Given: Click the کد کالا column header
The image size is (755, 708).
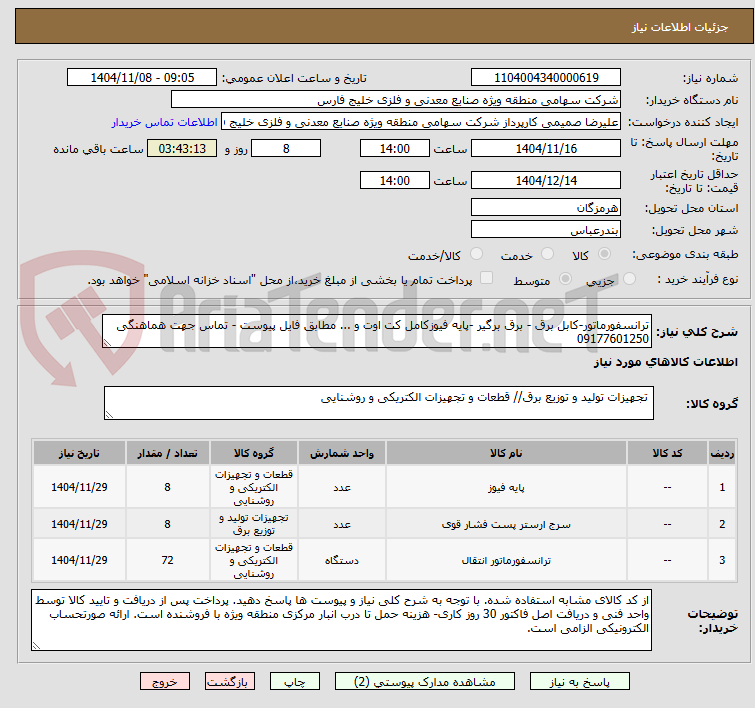Looking at the screenshot, I should tap(667, 453).
